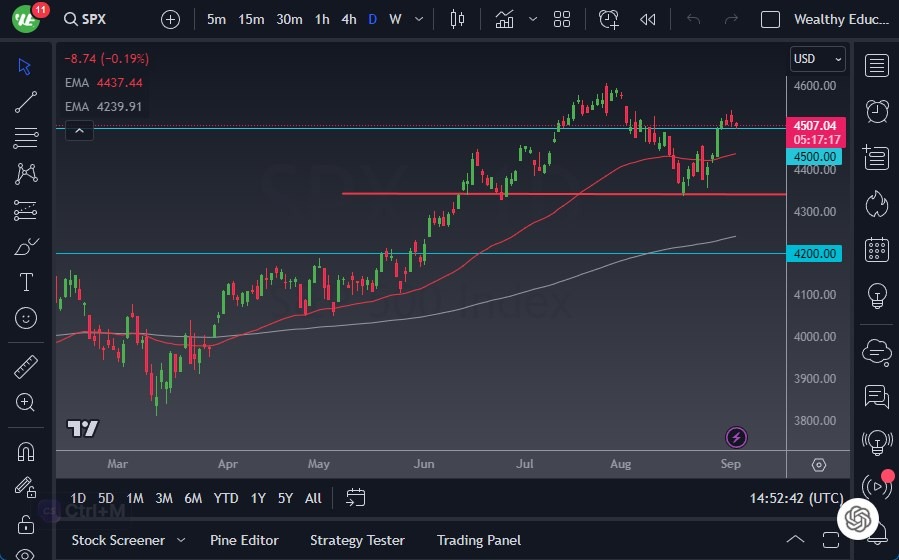Select the trend line drawing tool
Image resolution: width=899 pixels, height=560 pixels.
pos(26,101)
